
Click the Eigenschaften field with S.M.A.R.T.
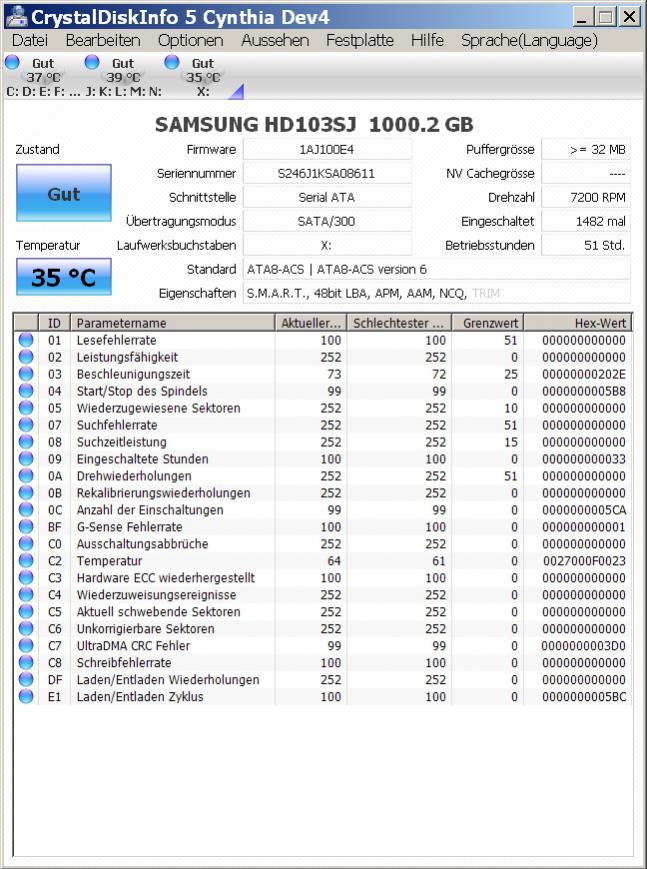point(436,293)
